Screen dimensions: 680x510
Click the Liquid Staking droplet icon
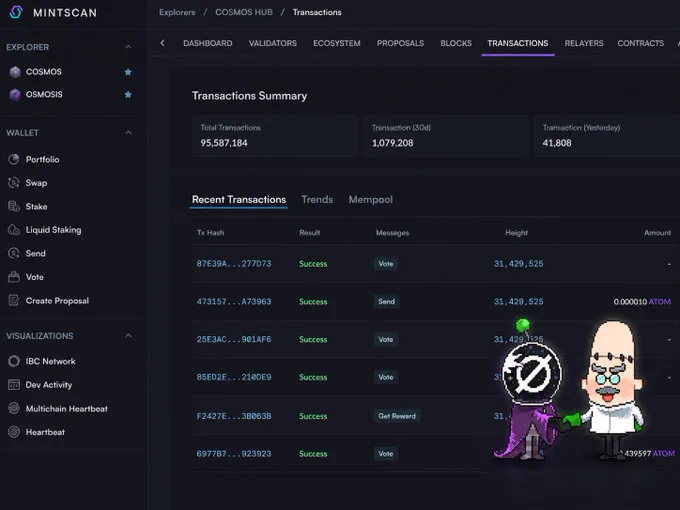[x=14, y=230]
